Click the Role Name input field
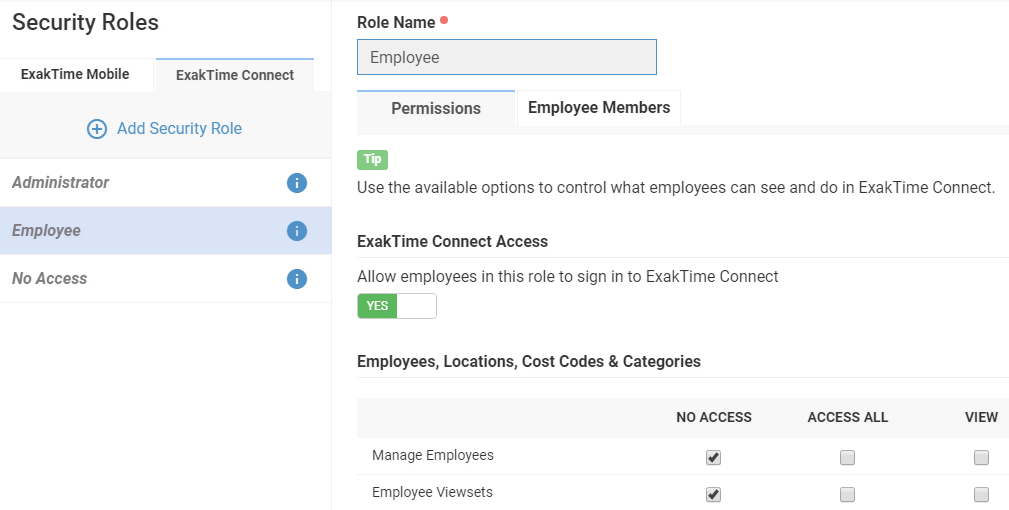Viewport: 1009px width, 510px height. (x=507, y=57)
